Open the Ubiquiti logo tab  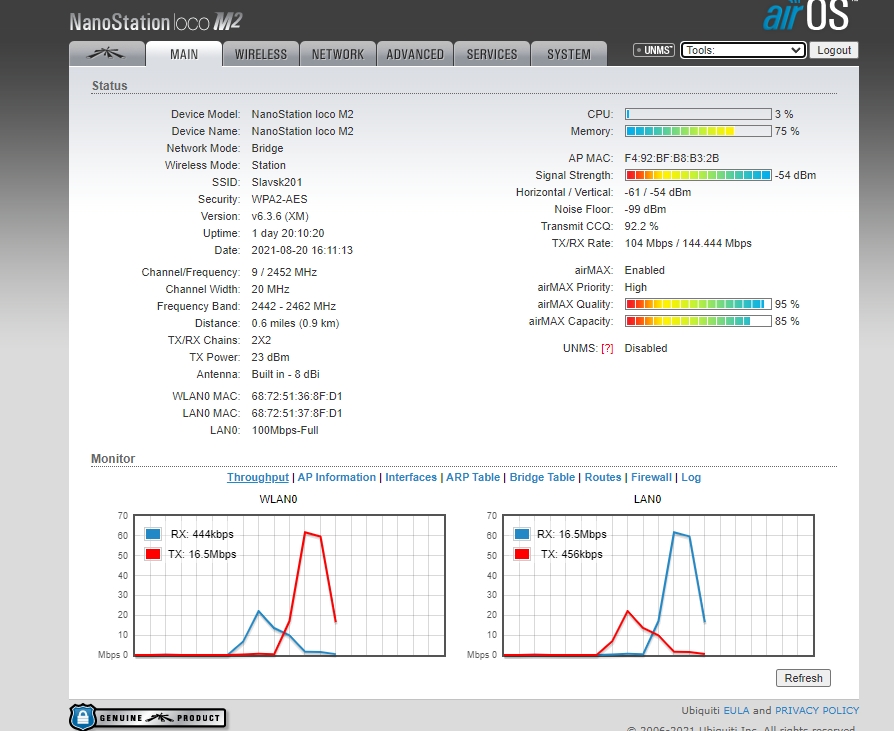tap(107, 54)
